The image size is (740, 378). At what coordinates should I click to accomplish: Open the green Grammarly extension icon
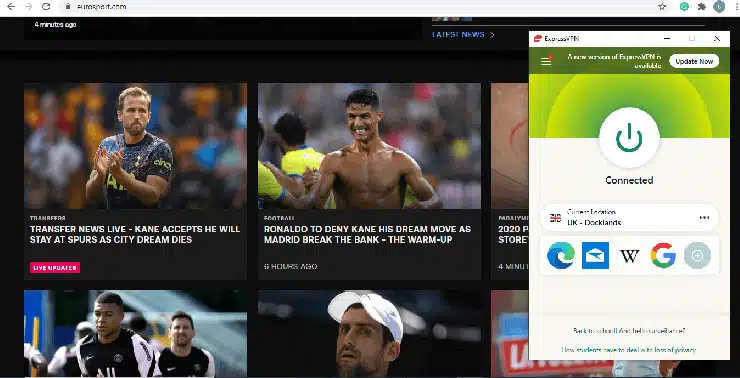(684, 7)
